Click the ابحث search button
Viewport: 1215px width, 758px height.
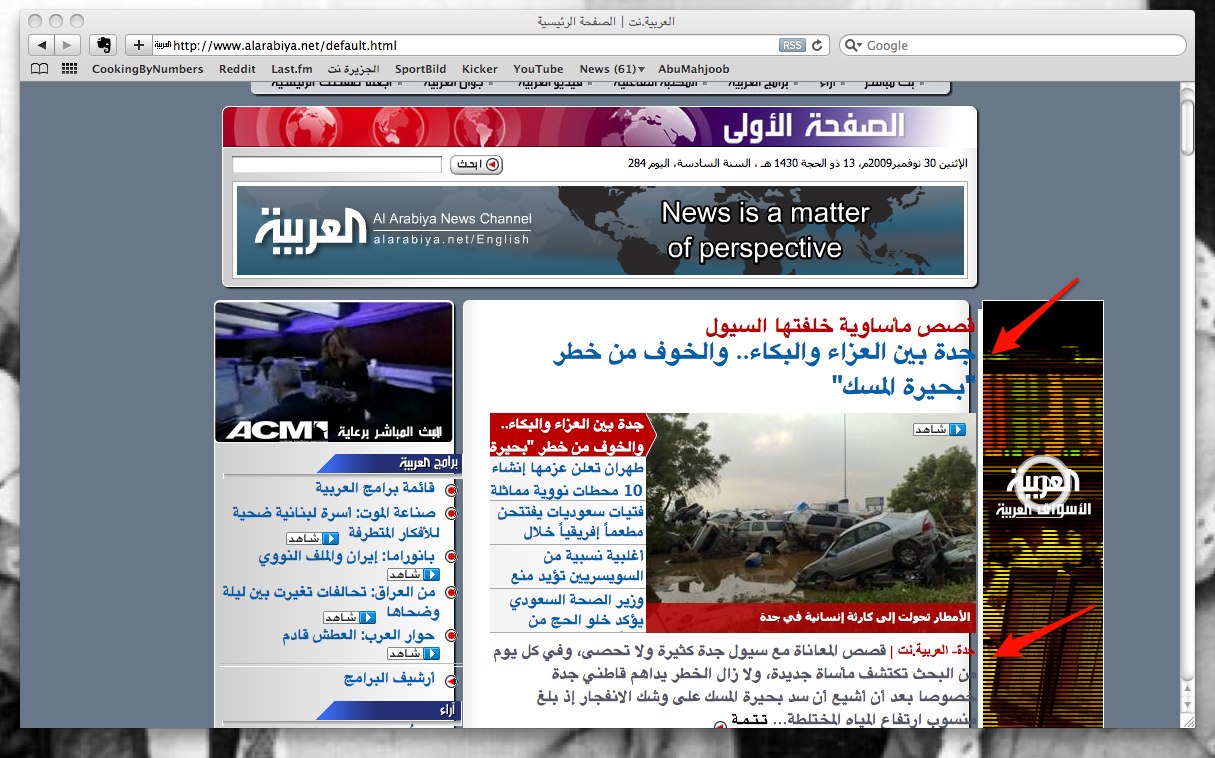click(x=476, y=165)
